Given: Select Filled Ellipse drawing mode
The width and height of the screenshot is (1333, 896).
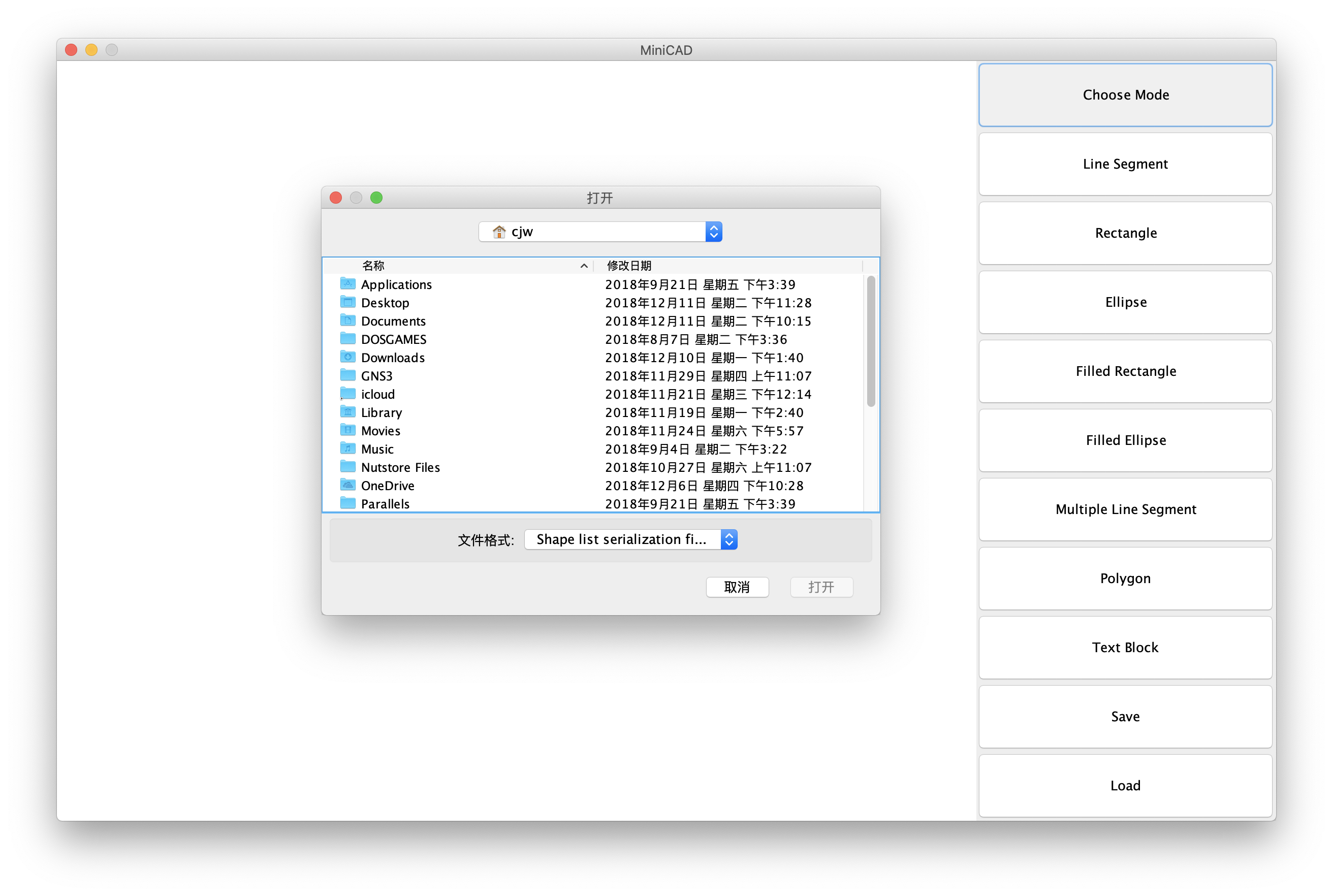Looking at the screenshot, I should 1125,440.
